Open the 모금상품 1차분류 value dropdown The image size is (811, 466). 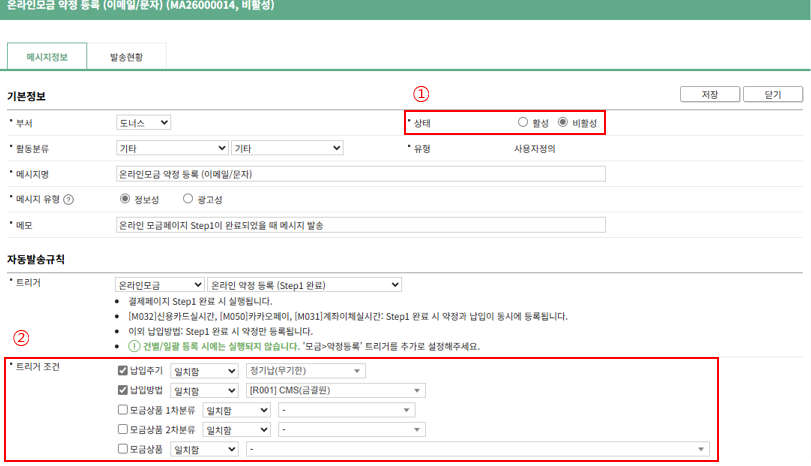point(347,410)
